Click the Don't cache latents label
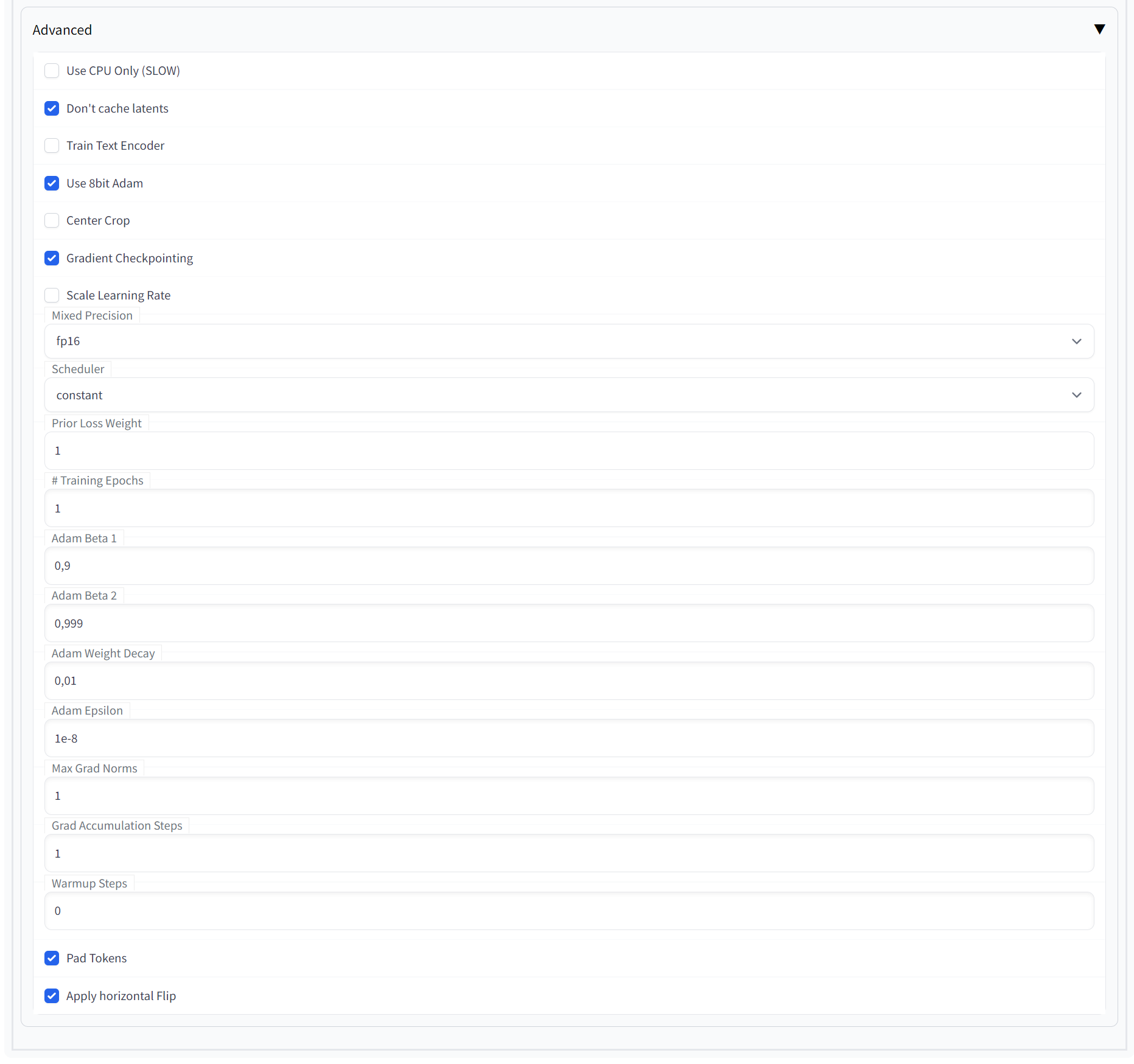This screenshot has height=1064, width=1134. [x=117, y=108]
